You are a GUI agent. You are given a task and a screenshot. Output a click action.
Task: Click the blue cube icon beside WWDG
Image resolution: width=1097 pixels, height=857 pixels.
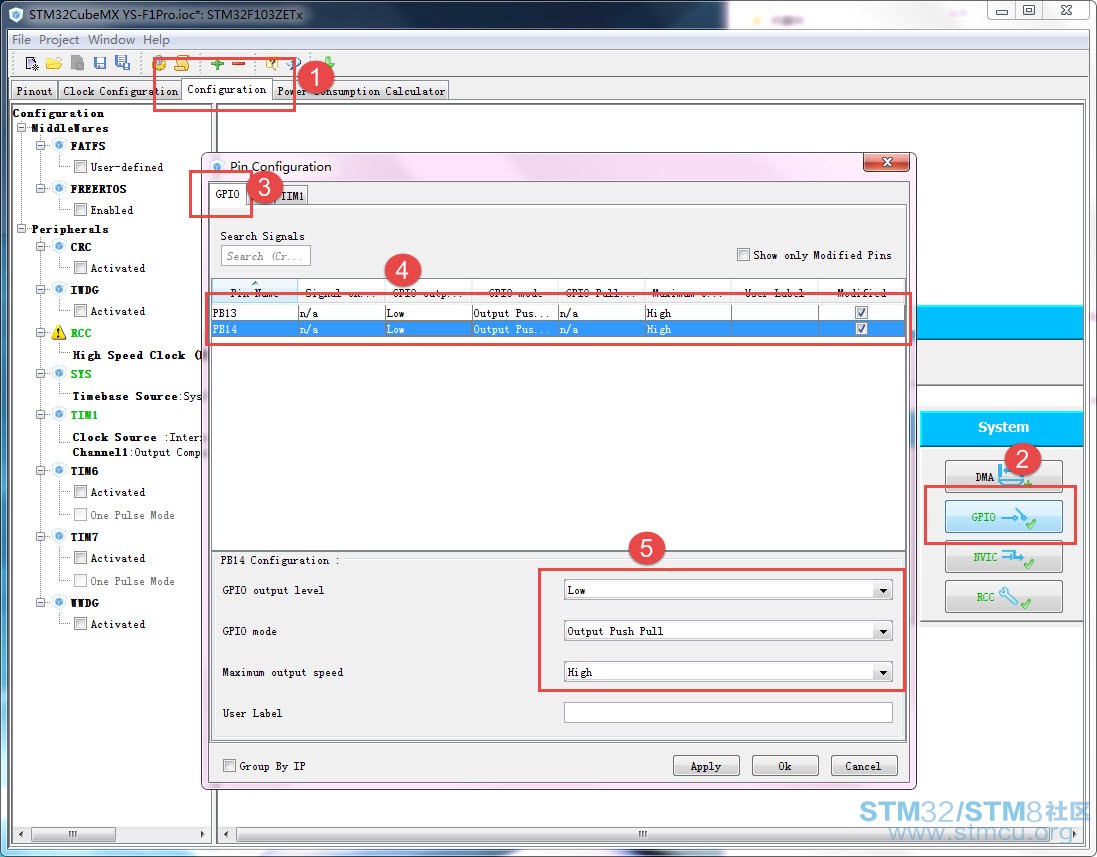pyautogui.click(x=59, y=602)
